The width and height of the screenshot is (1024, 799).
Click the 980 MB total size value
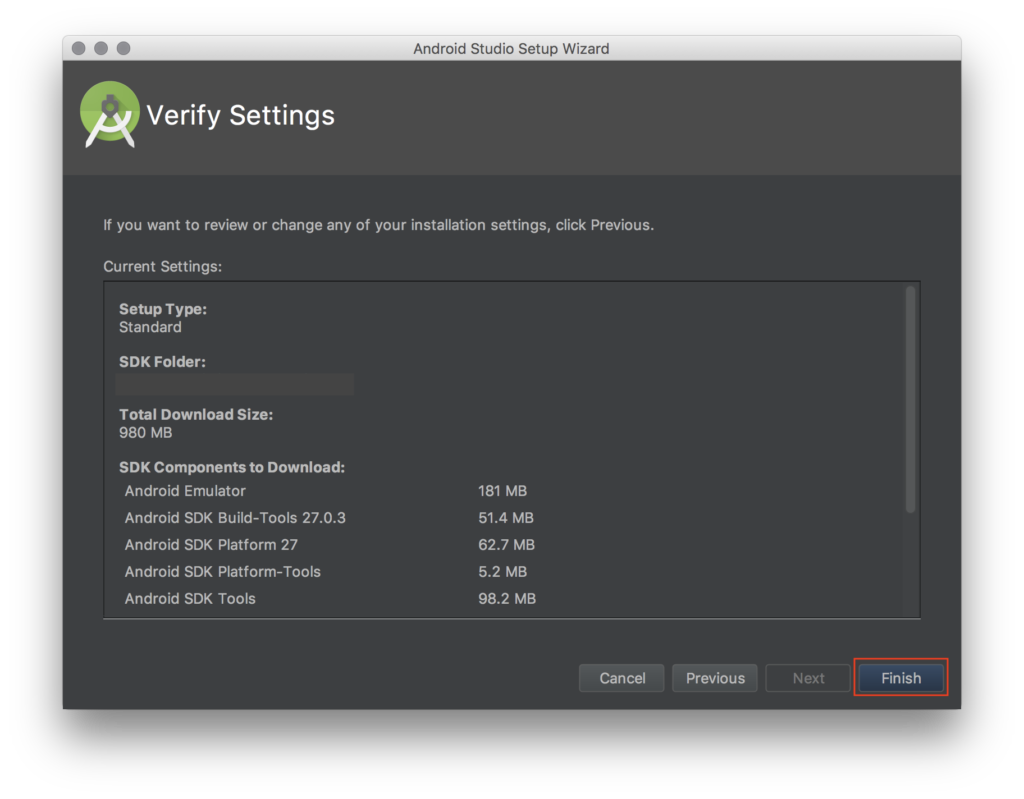[x=146, y=432]
